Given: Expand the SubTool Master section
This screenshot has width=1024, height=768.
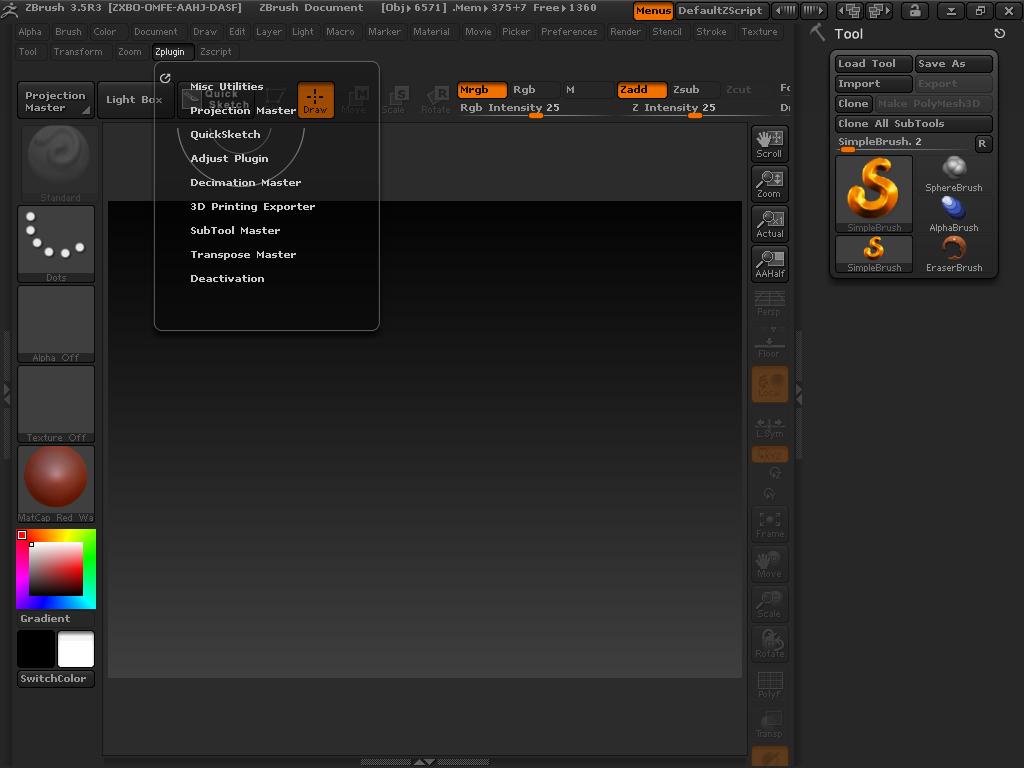Looking at the screenshot, I should tap(235, 231).
